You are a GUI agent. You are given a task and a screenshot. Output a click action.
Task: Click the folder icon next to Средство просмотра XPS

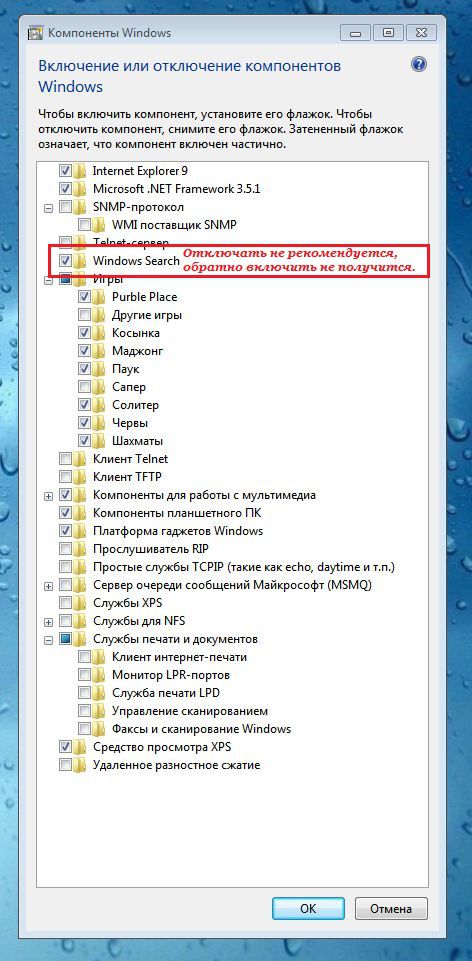79,747
